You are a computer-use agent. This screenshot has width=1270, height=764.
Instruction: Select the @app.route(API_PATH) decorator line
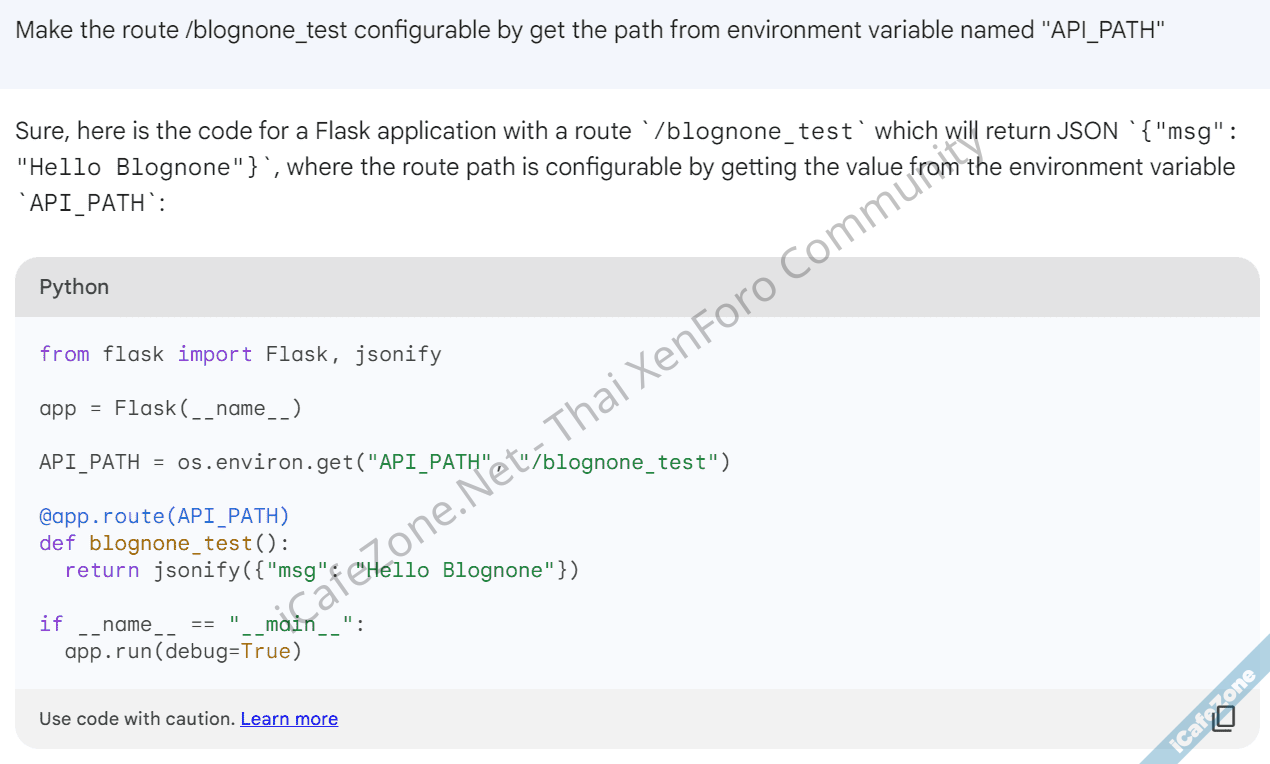(164, 516)
